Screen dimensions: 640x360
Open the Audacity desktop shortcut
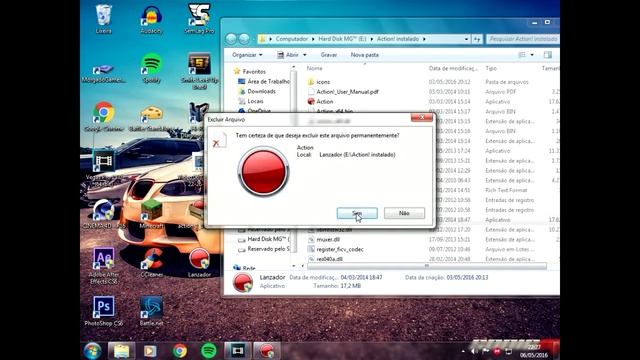click(151, 20)
